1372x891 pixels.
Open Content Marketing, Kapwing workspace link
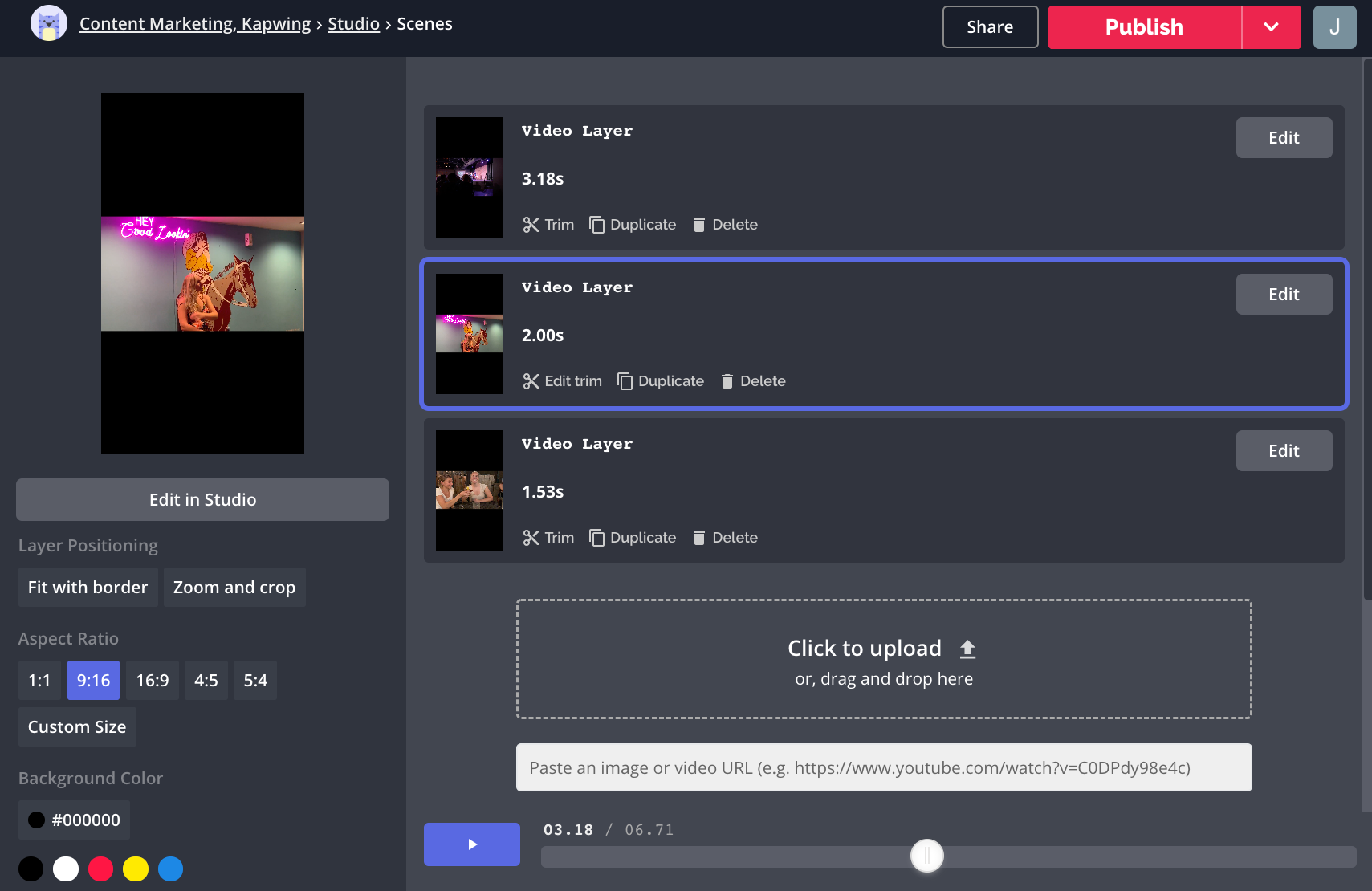point(194,24)
